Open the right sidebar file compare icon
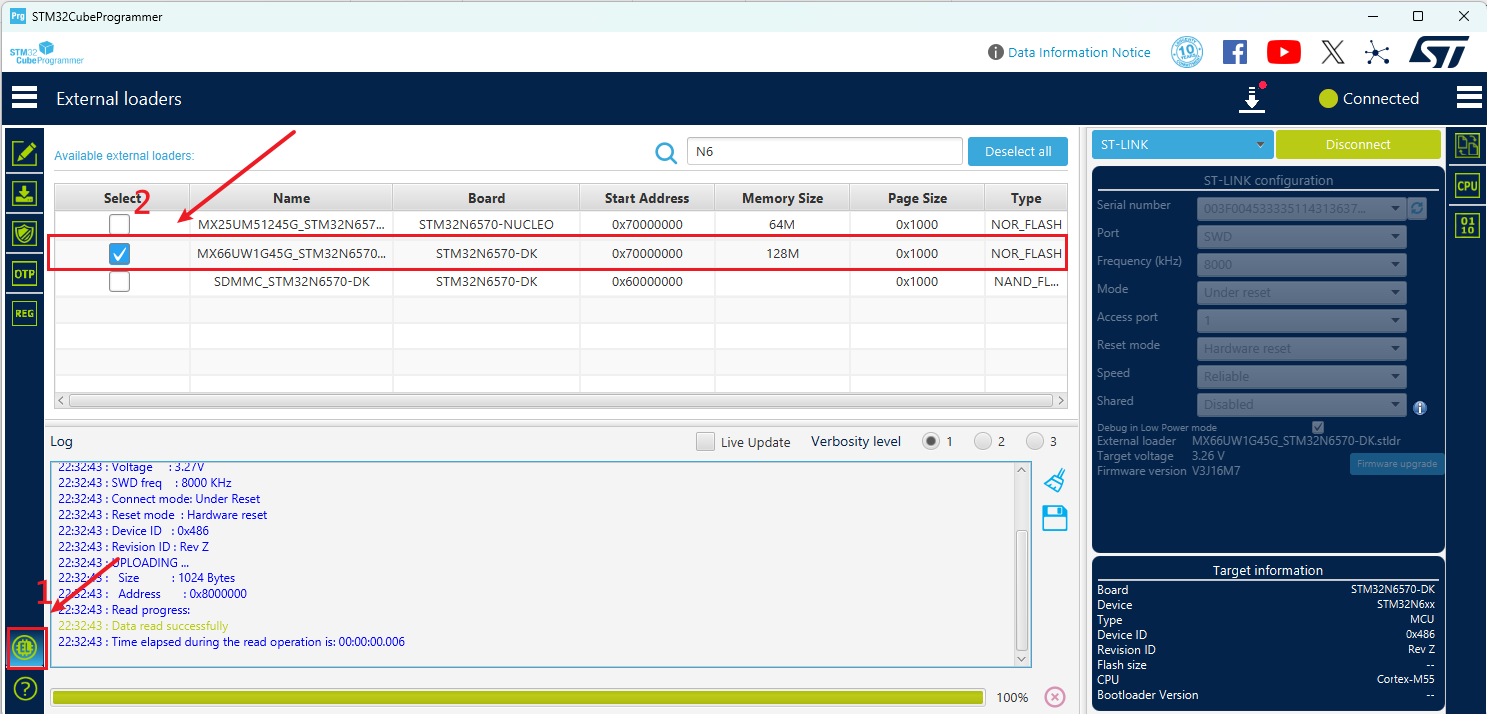 tap(1467, 146)
